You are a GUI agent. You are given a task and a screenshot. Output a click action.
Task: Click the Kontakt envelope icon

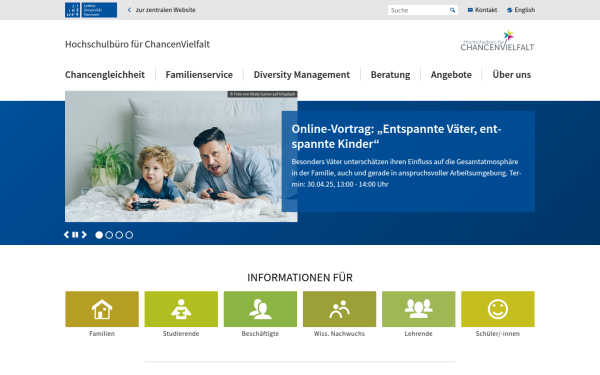(470, 10)
